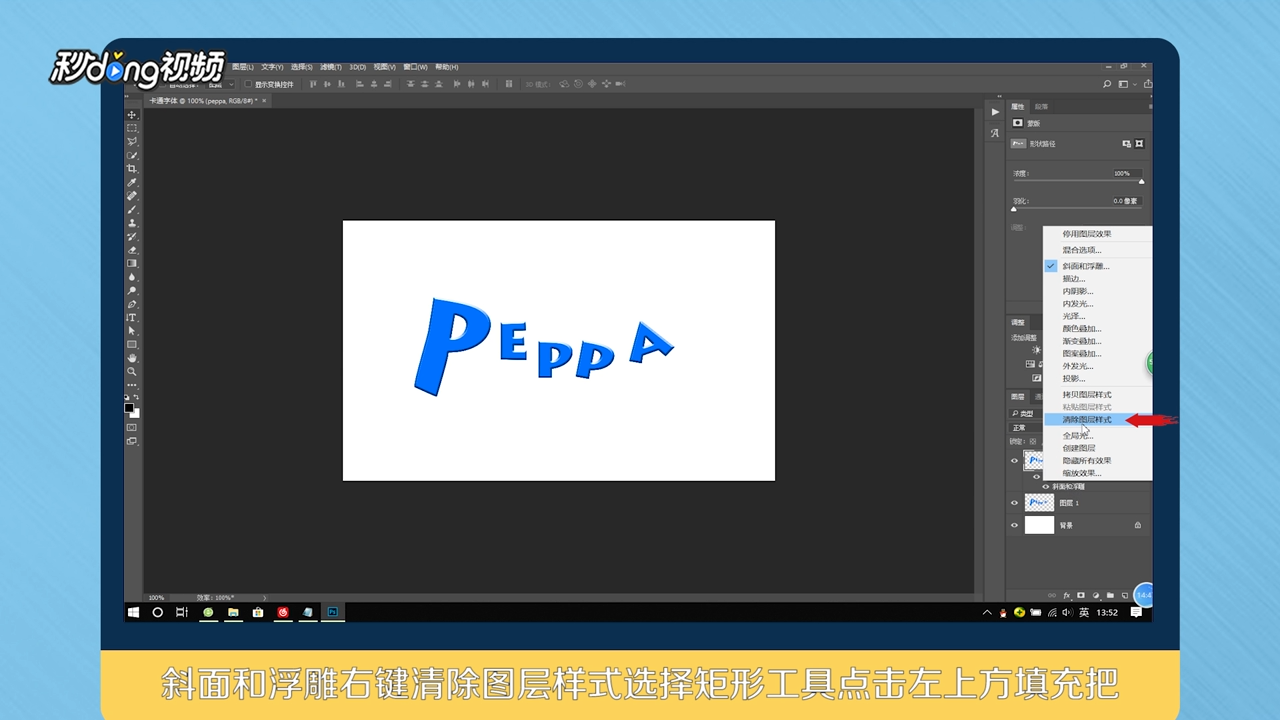Click the add layer mask icon

pyautogui.click(x=1081, y=595)
